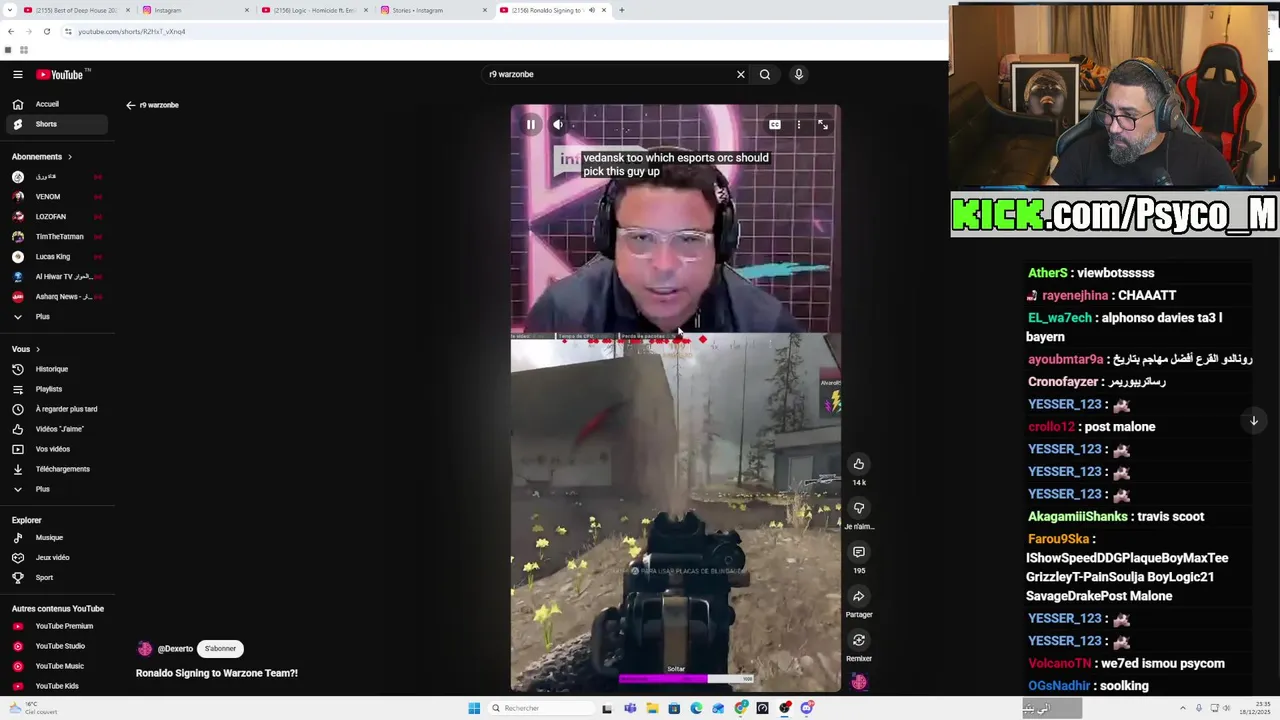Go to Accueil in the sidebar
Screen dimensions: 1280x720
(56, 104)
